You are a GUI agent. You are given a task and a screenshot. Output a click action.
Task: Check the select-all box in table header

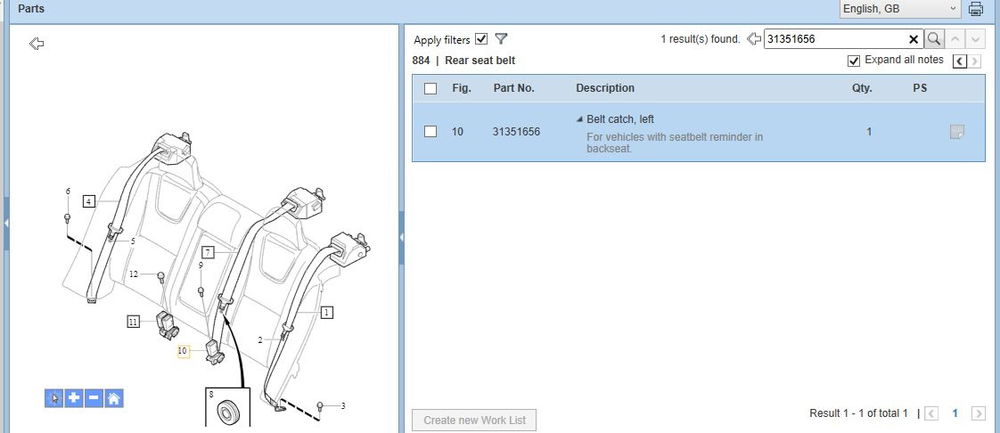coord(430,88)
